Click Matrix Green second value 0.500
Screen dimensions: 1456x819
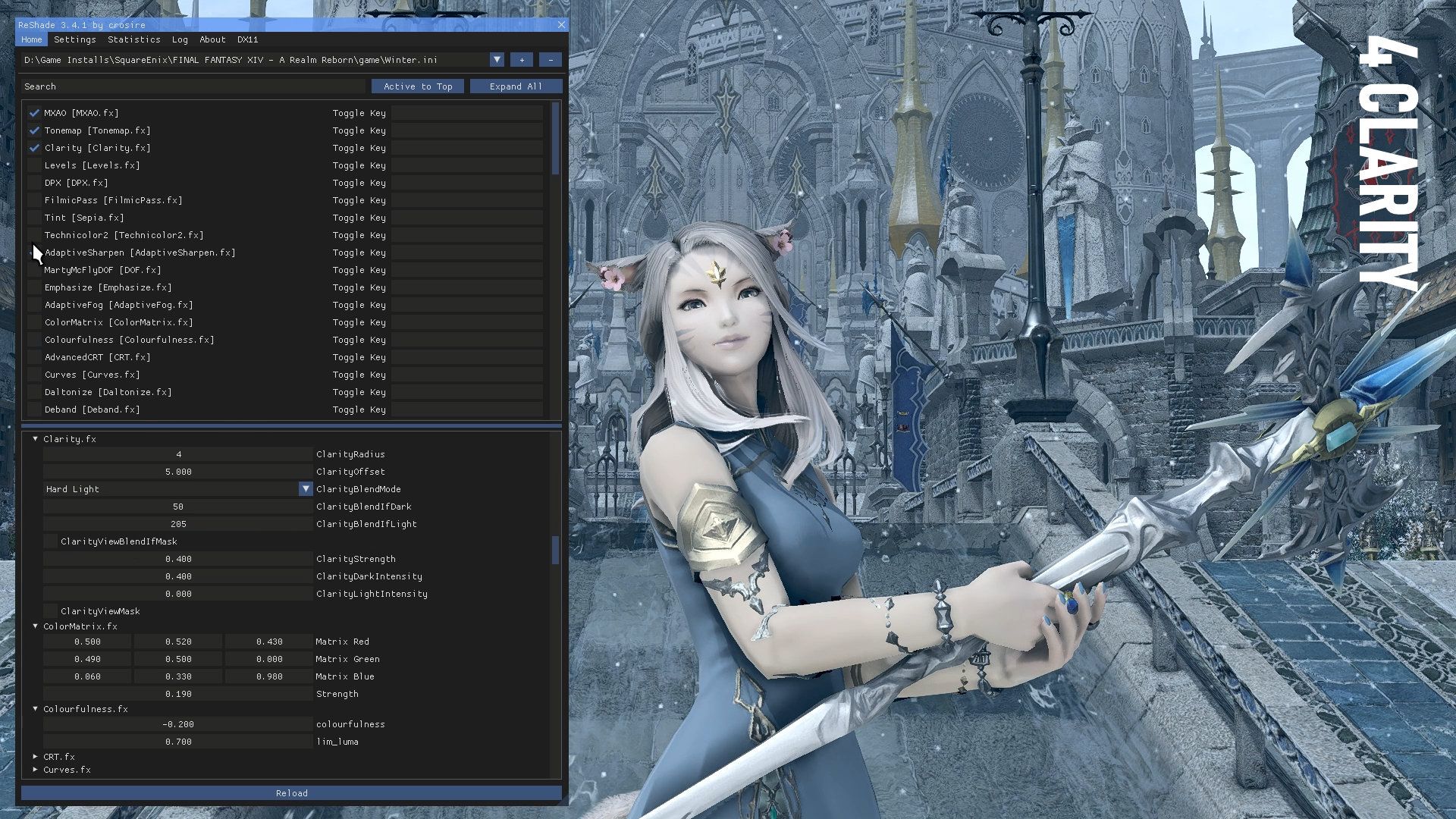(x=178, y=659)
